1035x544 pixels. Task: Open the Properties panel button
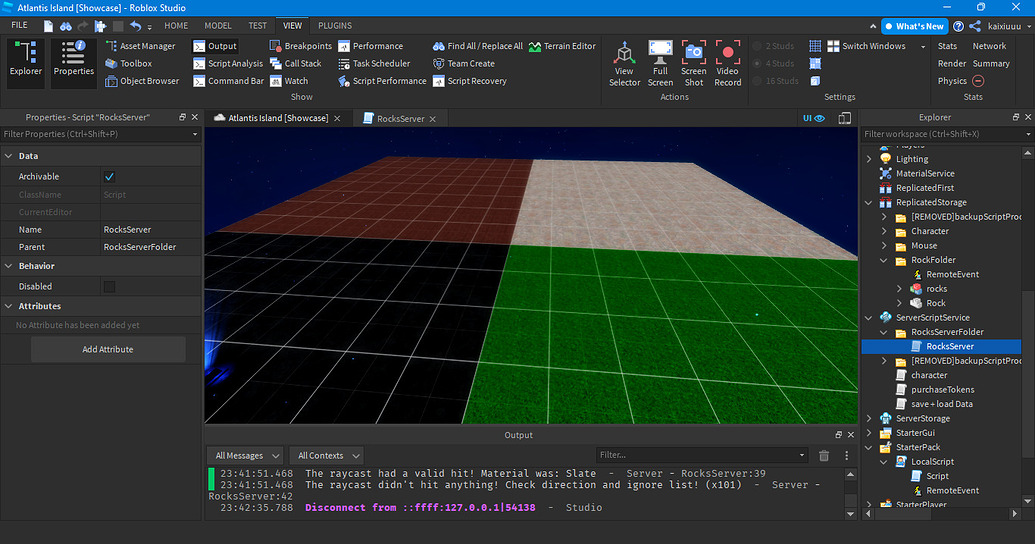click(x=74, y=63)
